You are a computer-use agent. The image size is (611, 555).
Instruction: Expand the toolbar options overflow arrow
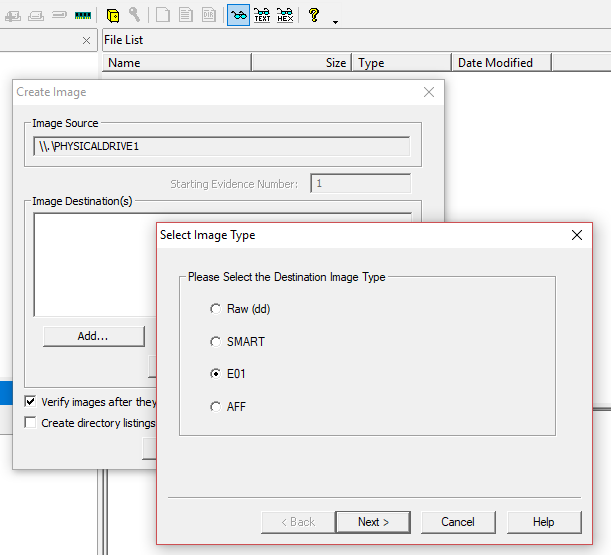click(x=335, y=21)
